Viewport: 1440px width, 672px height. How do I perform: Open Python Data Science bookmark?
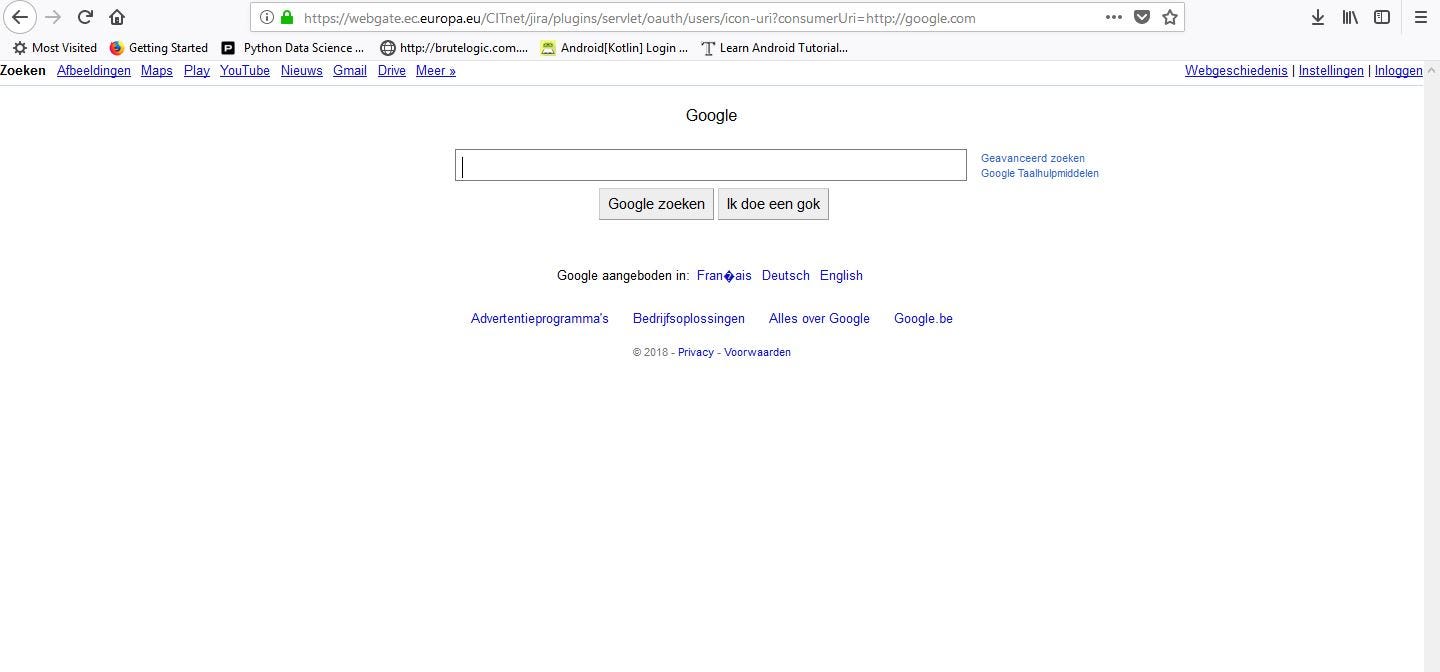click(x=292, y=47)
